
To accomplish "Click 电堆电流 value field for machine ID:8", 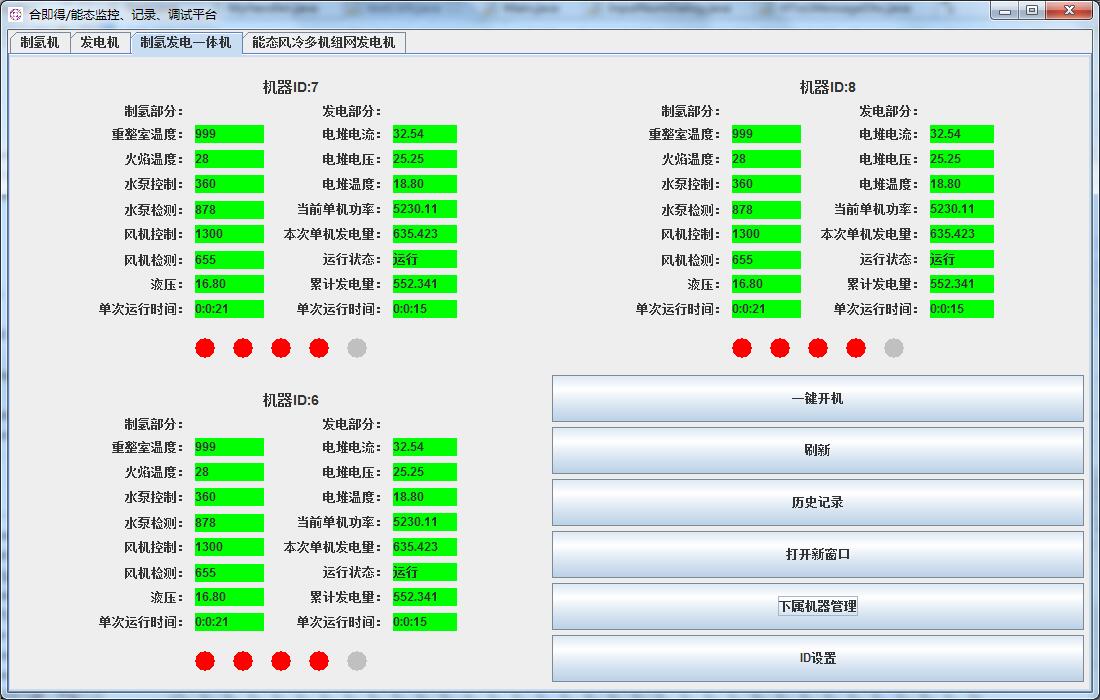I will [x=961, y=134].
